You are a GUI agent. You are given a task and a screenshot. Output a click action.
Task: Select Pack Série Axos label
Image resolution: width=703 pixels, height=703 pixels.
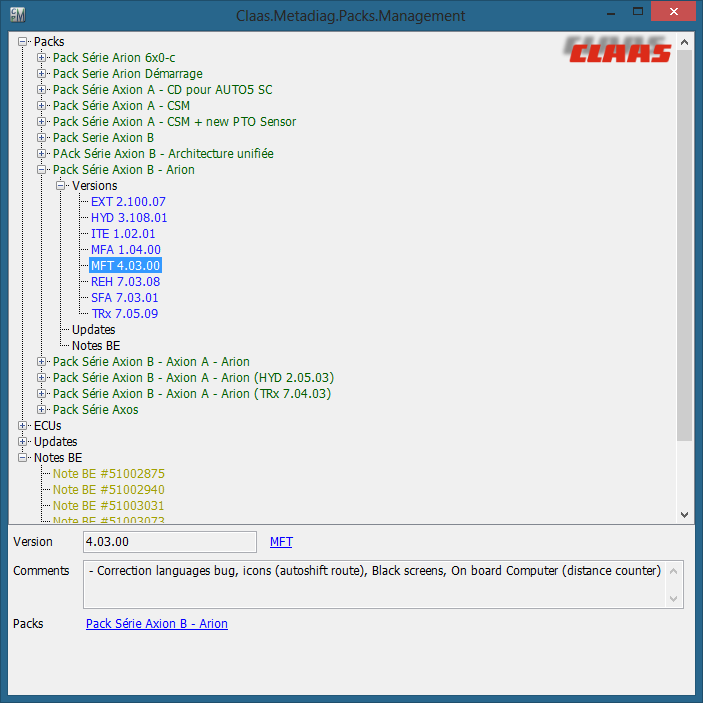tap(95, 410)
